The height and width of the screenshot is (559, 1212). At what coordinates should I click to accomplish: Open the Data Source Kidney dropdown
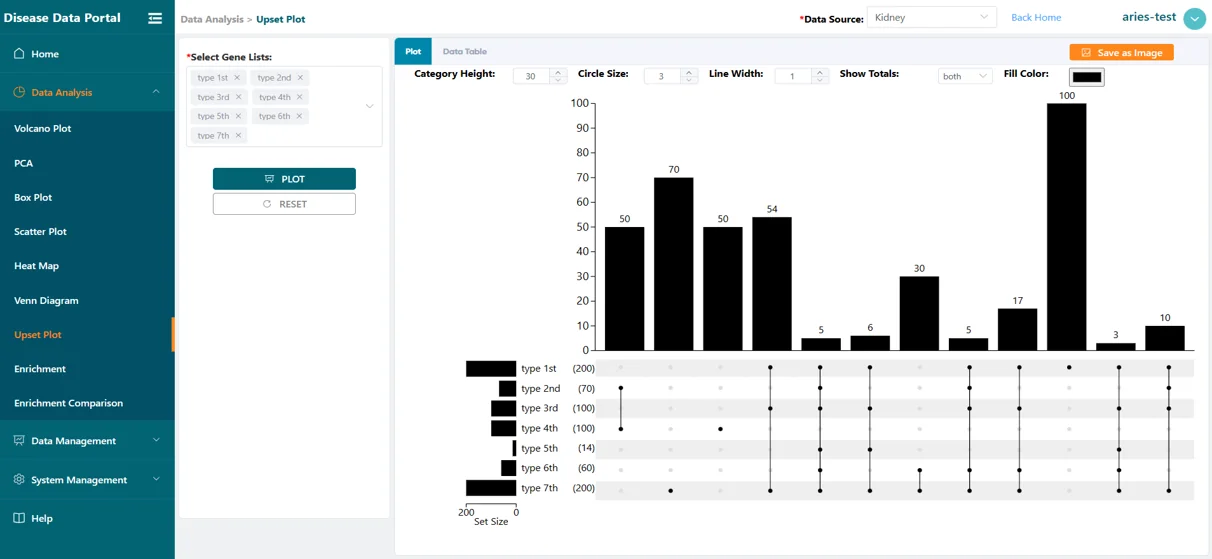[x=931, y=17]
